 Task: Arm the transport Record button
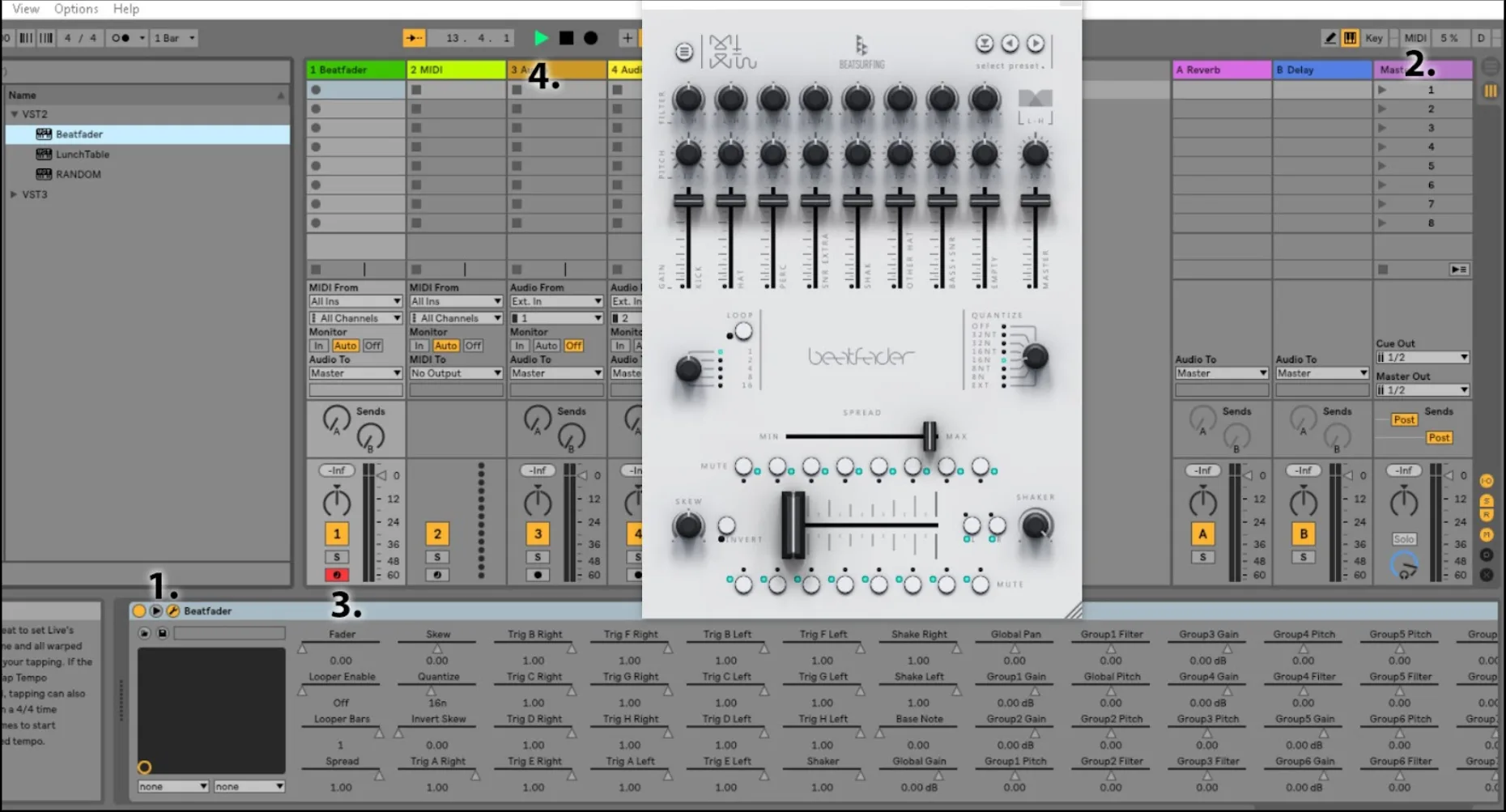pyautogui.click(x=591, y=38)
